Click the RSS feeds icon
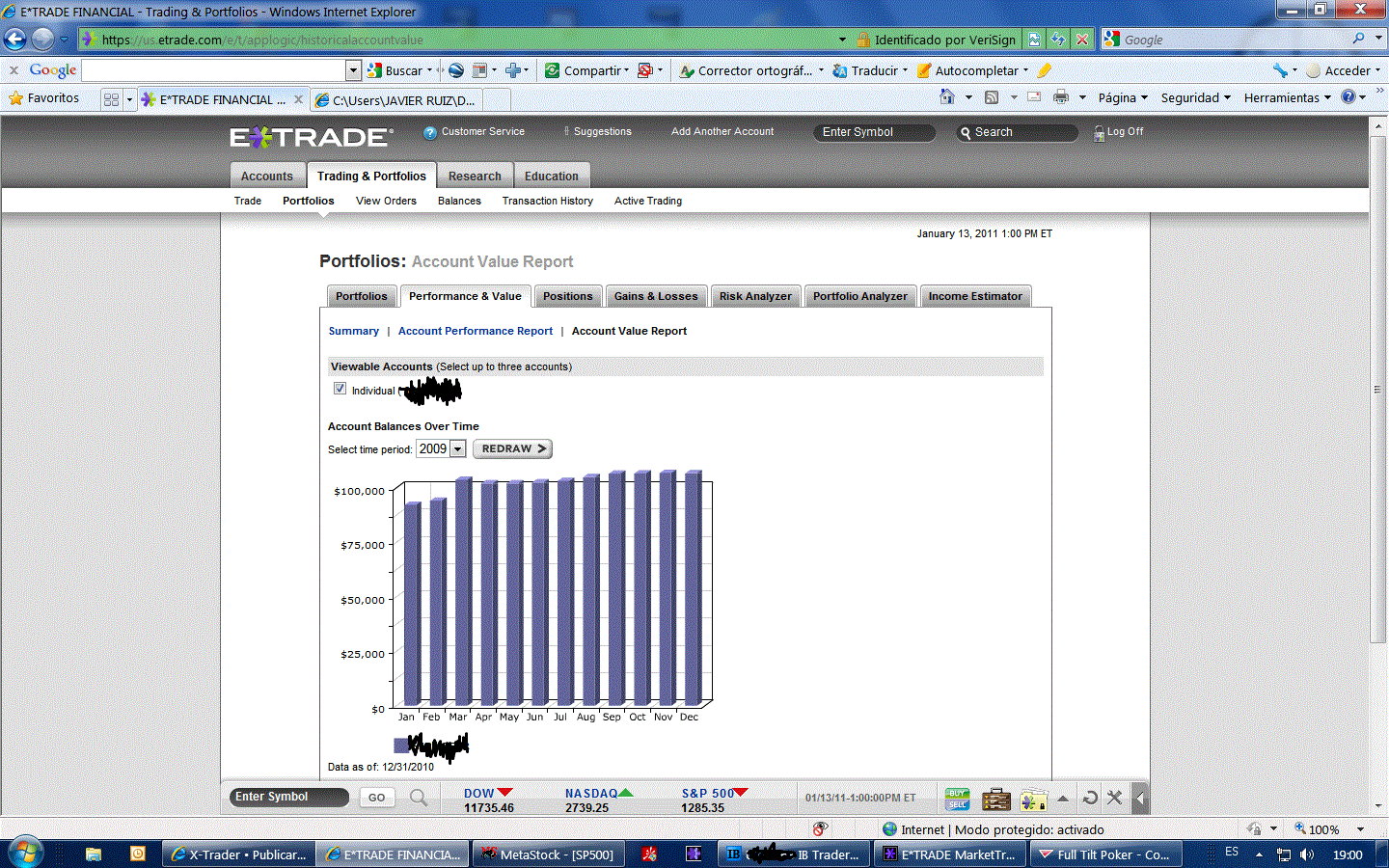This screenshot has height=868, width=1389. point(992,97)
